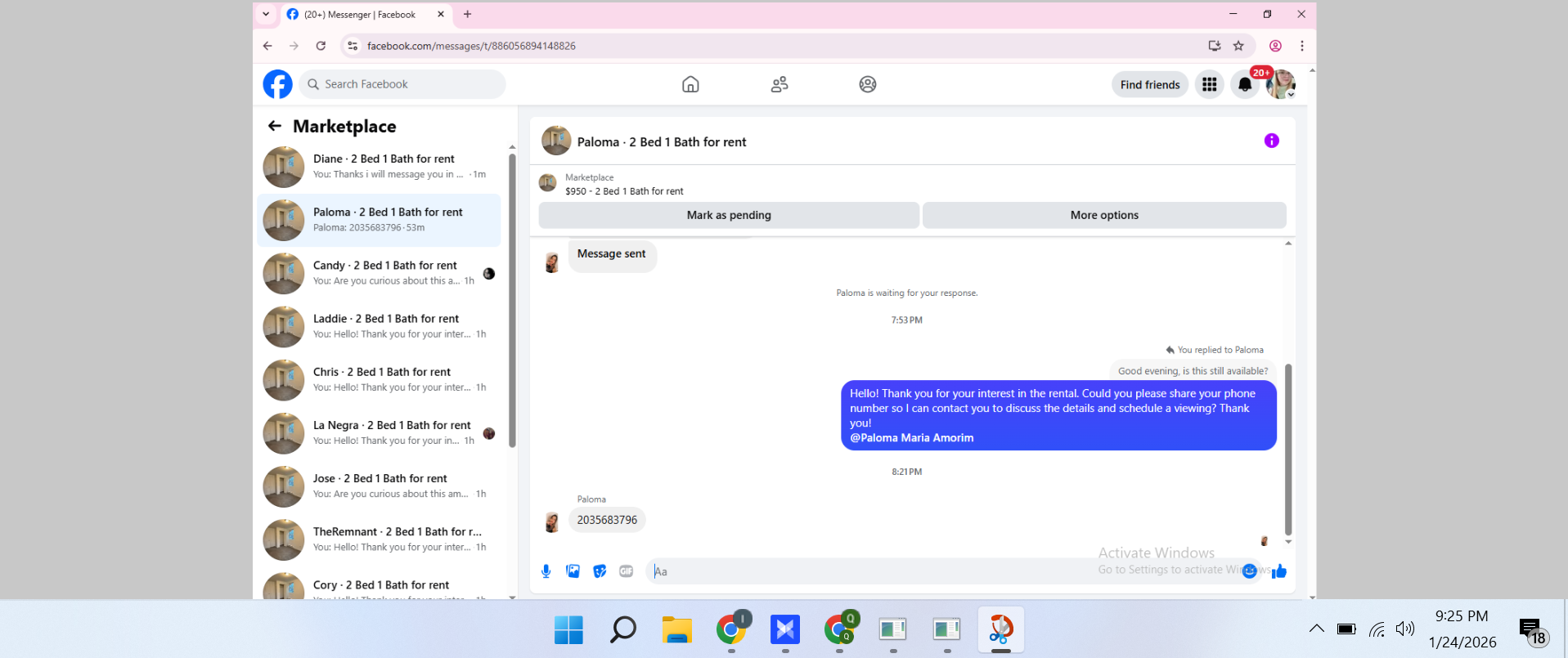
Task: Install the app from the address bar icon
Action: click(1215, 46)
